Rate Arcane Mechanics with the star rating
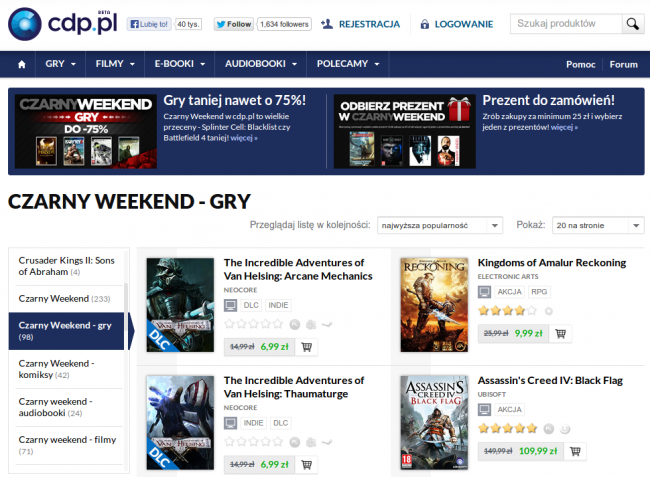Viewport: 650px width, 477px height. coord(253,324)
